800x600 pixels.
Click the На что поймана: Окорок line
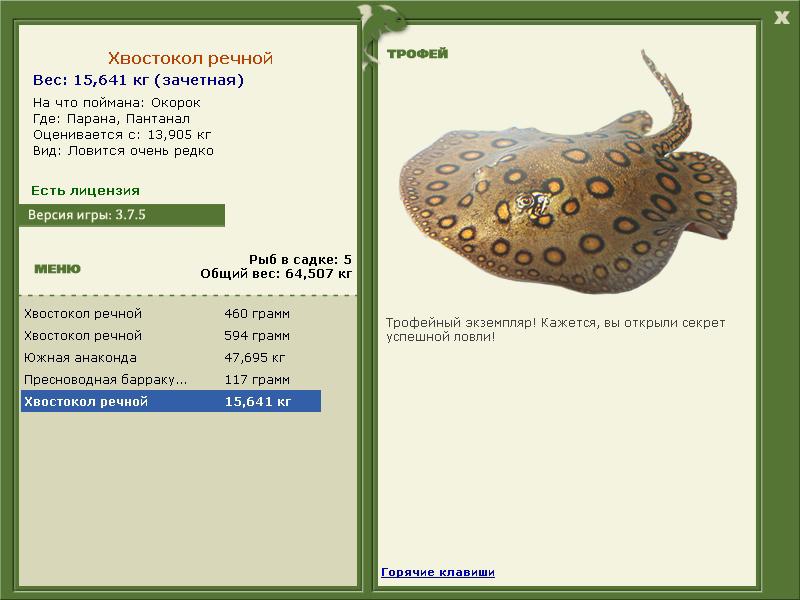[x=117, y=103]
